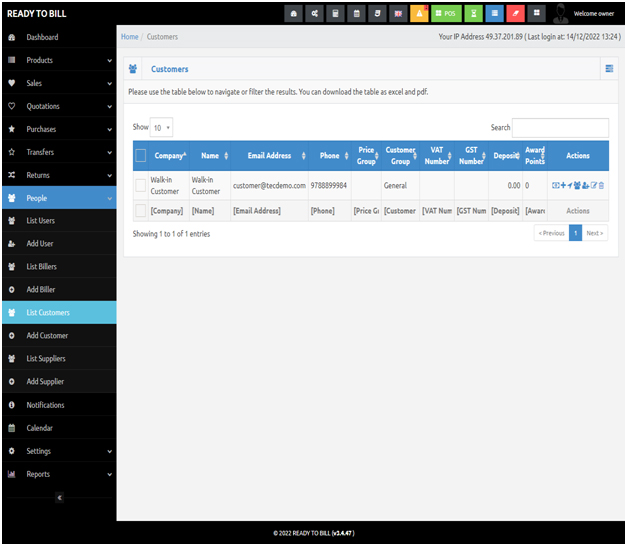Click the location arrow icon for Walk-in Customer
Viewport: 627px width, 546px height.
pyautogui.click(x=570, y=186)
